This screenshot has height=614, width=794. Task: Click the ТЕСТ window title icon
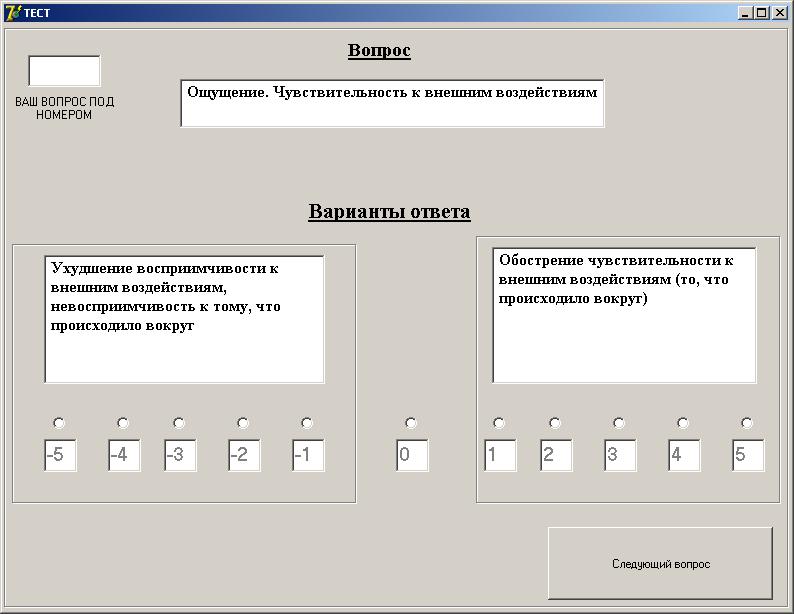pos(13,13)
